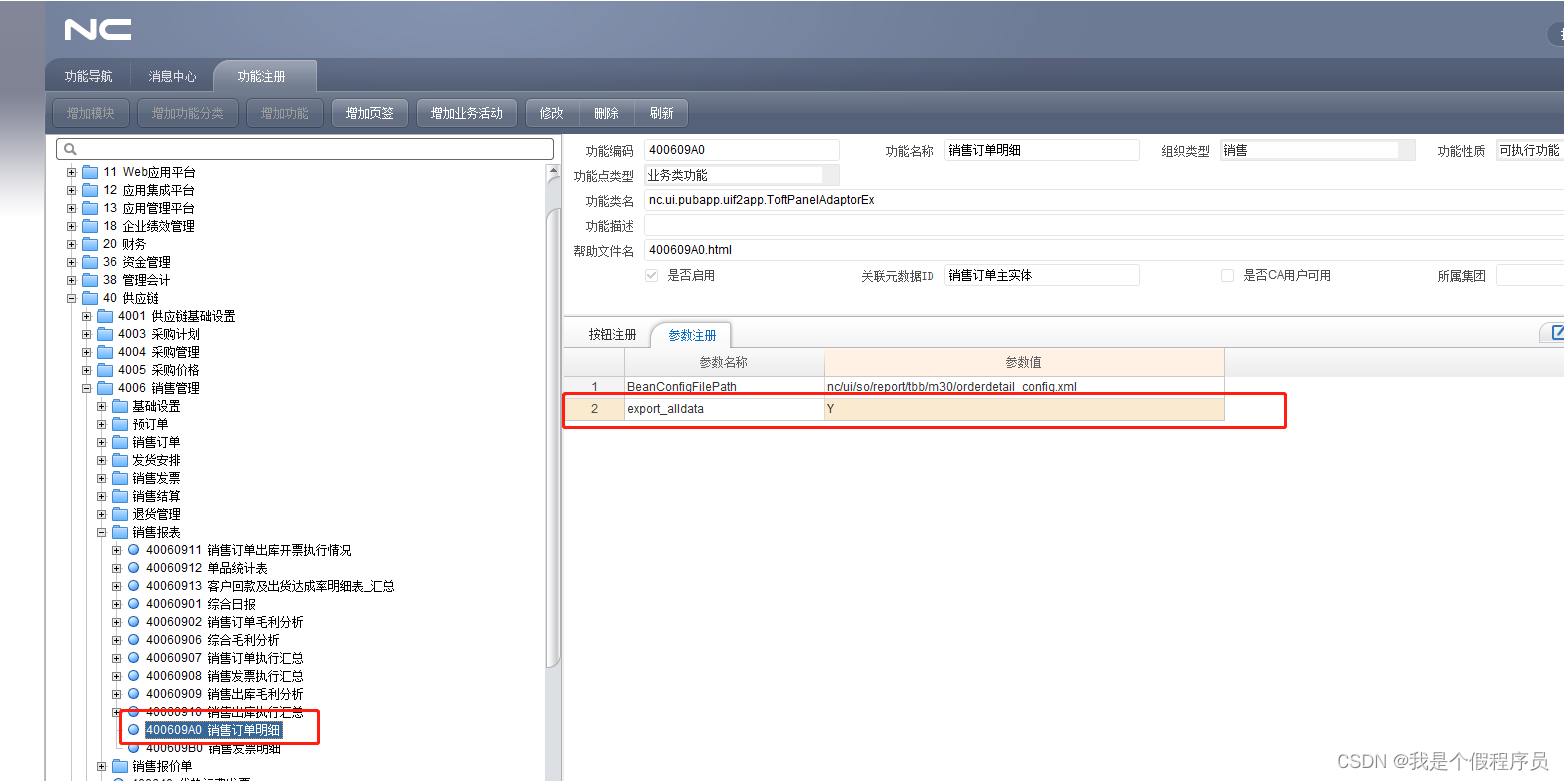Click the 功能编码 field with 400609A0
The width and height of the screenshot is (1564, 781).
742,150
